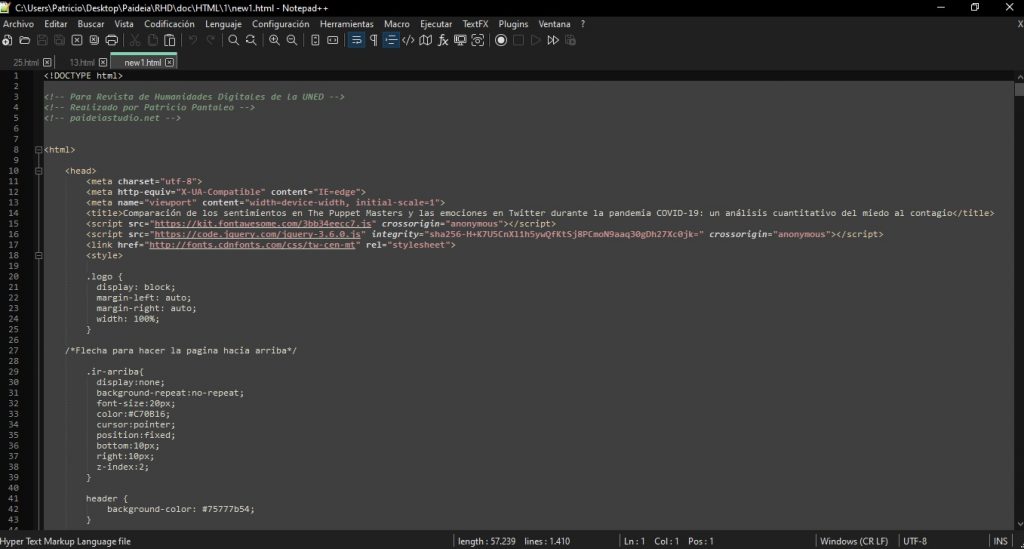Click the Close document toolbar icon
The image size is (1024, 549).
pyautogui.click(x=77, y=40)
